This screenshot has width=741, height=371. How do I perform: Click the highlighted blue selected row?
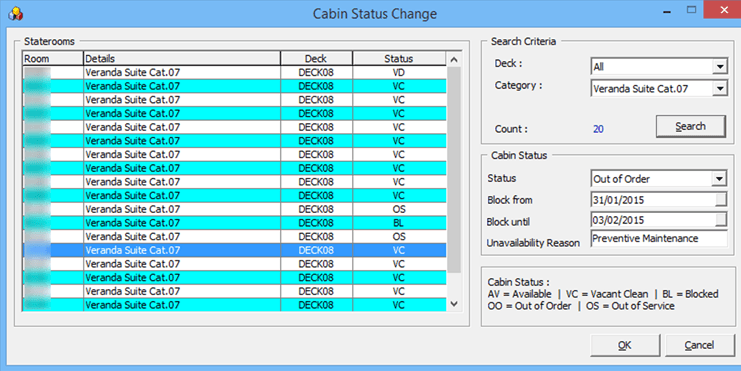[x=234, y=250]
